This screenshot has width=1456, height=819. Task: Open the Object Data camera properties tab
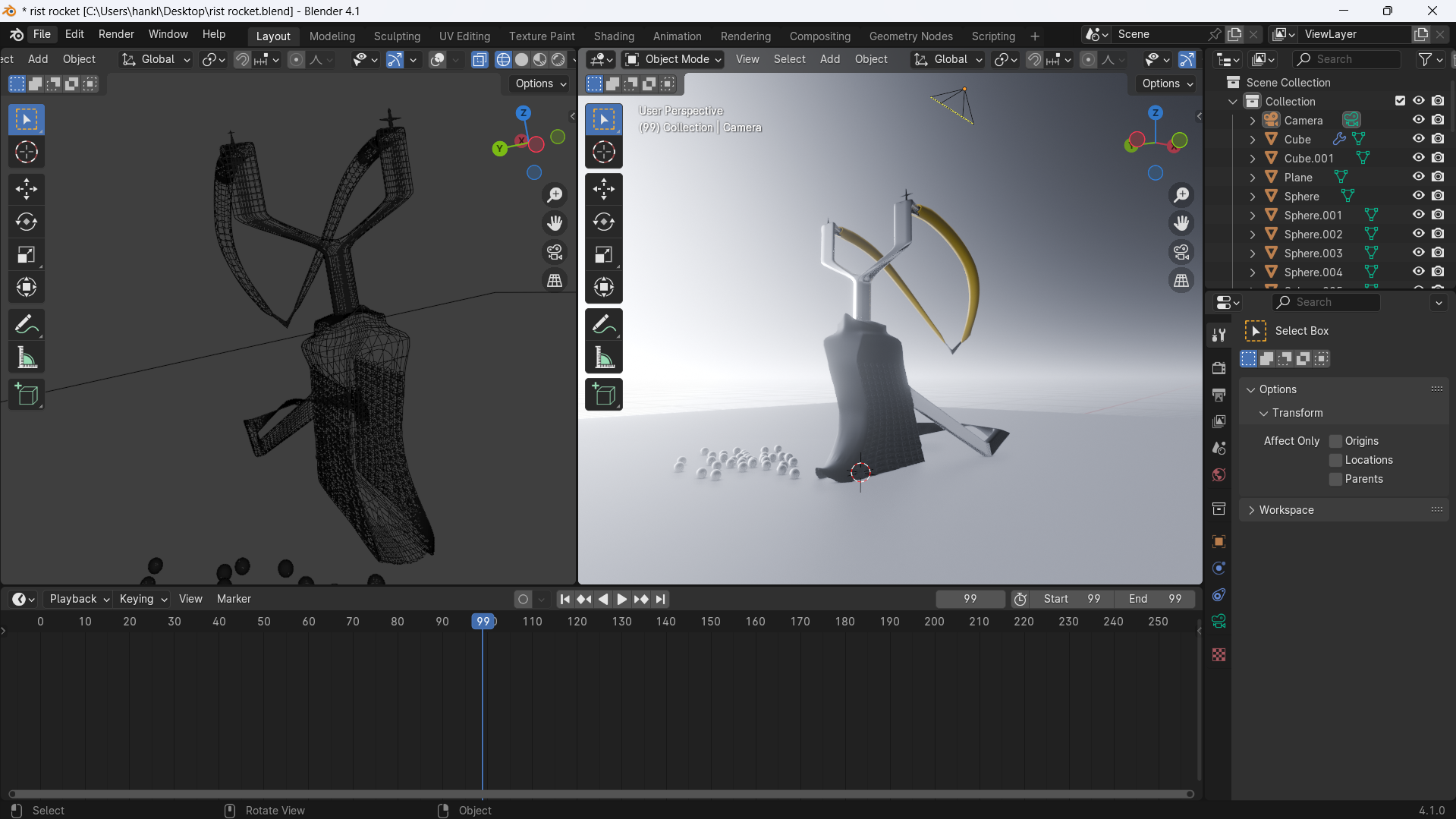click(1219, 621)
